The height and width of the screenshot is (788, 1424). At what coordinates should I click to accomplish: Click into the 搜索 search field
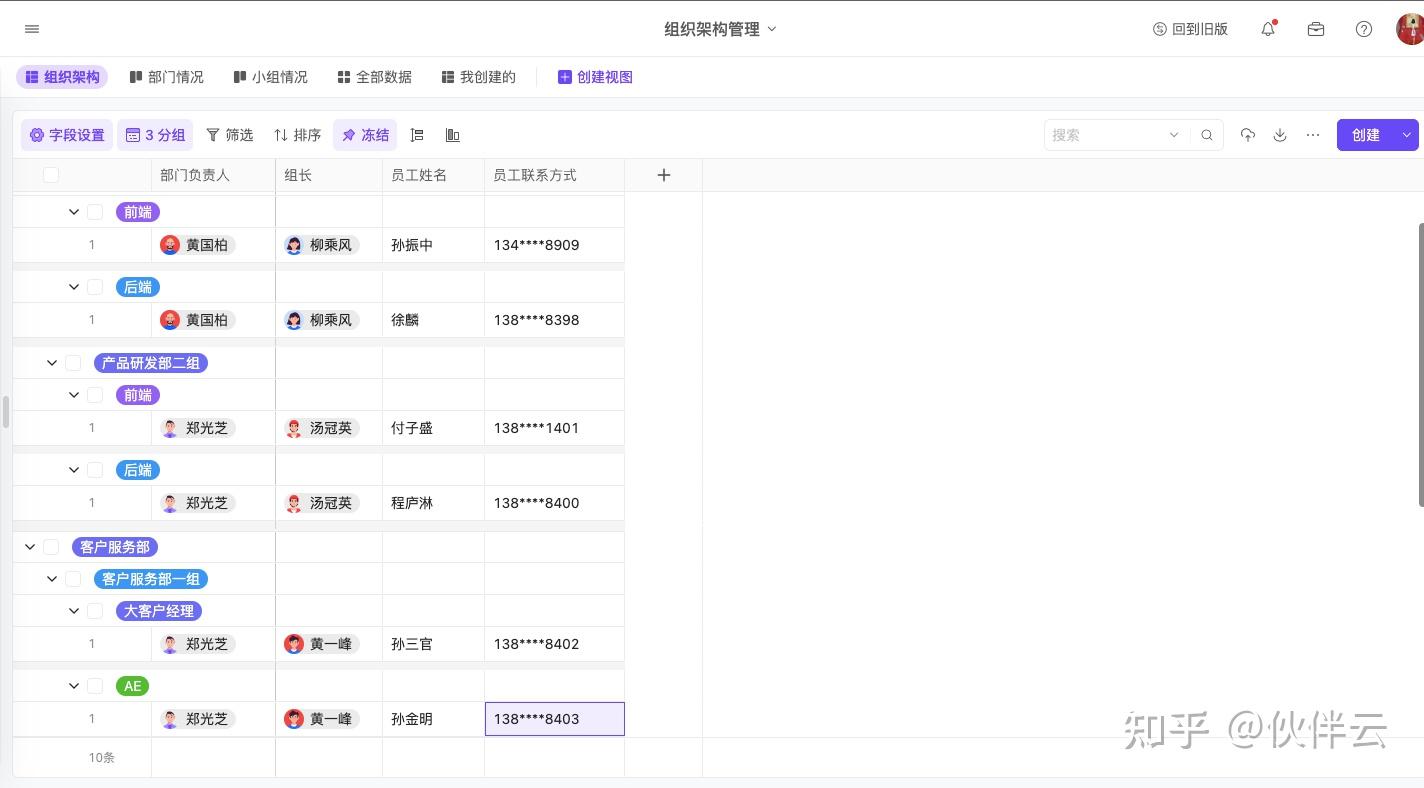[1105, 135]
